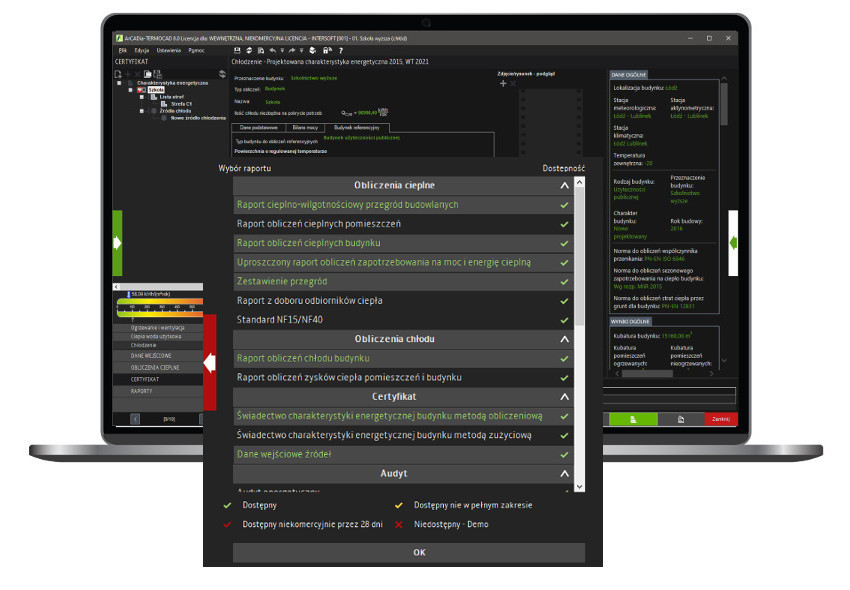Click the plus icon under Zdjęcie/rysunek podgląd
This screenshot has height=590, width=850.
point(503,84)
